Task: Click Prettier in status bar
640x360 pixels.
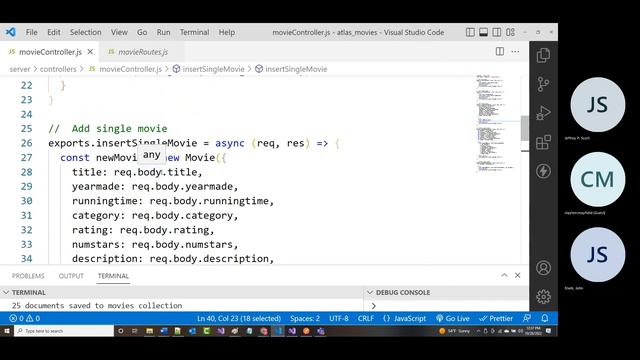Action: point(496,318)
